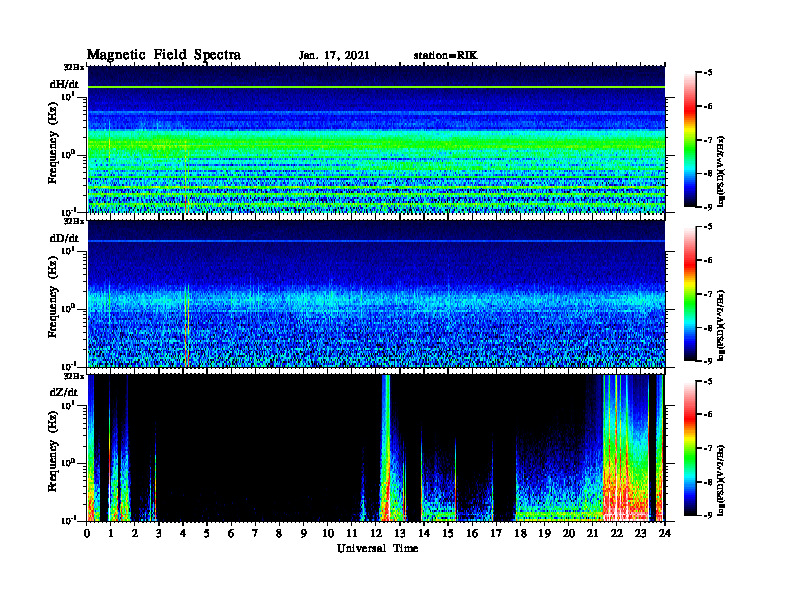Viewport: 792px width, 612px height.
Task: Click hour tick label "16" on the time axis
Action: pyautogui.click(x=472, y=533)
